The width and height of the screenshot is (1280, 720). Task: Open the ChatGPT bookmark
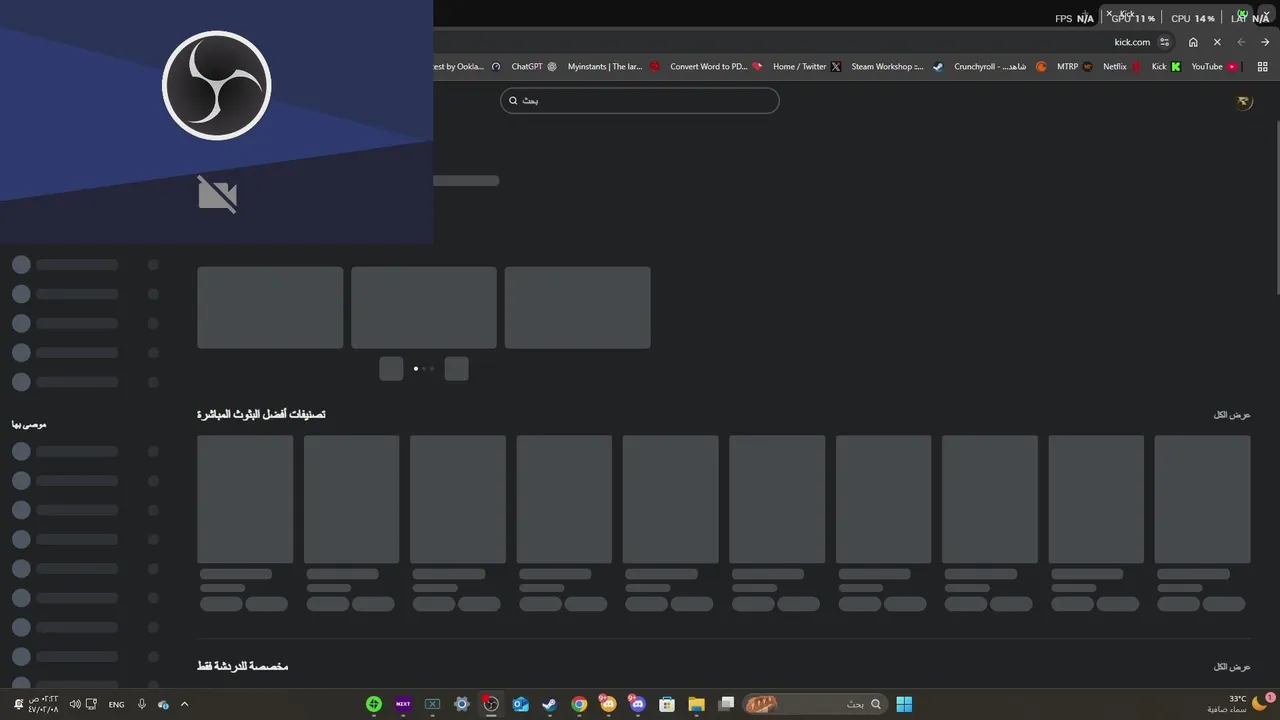pyautogui.click(x=534, y=67)
